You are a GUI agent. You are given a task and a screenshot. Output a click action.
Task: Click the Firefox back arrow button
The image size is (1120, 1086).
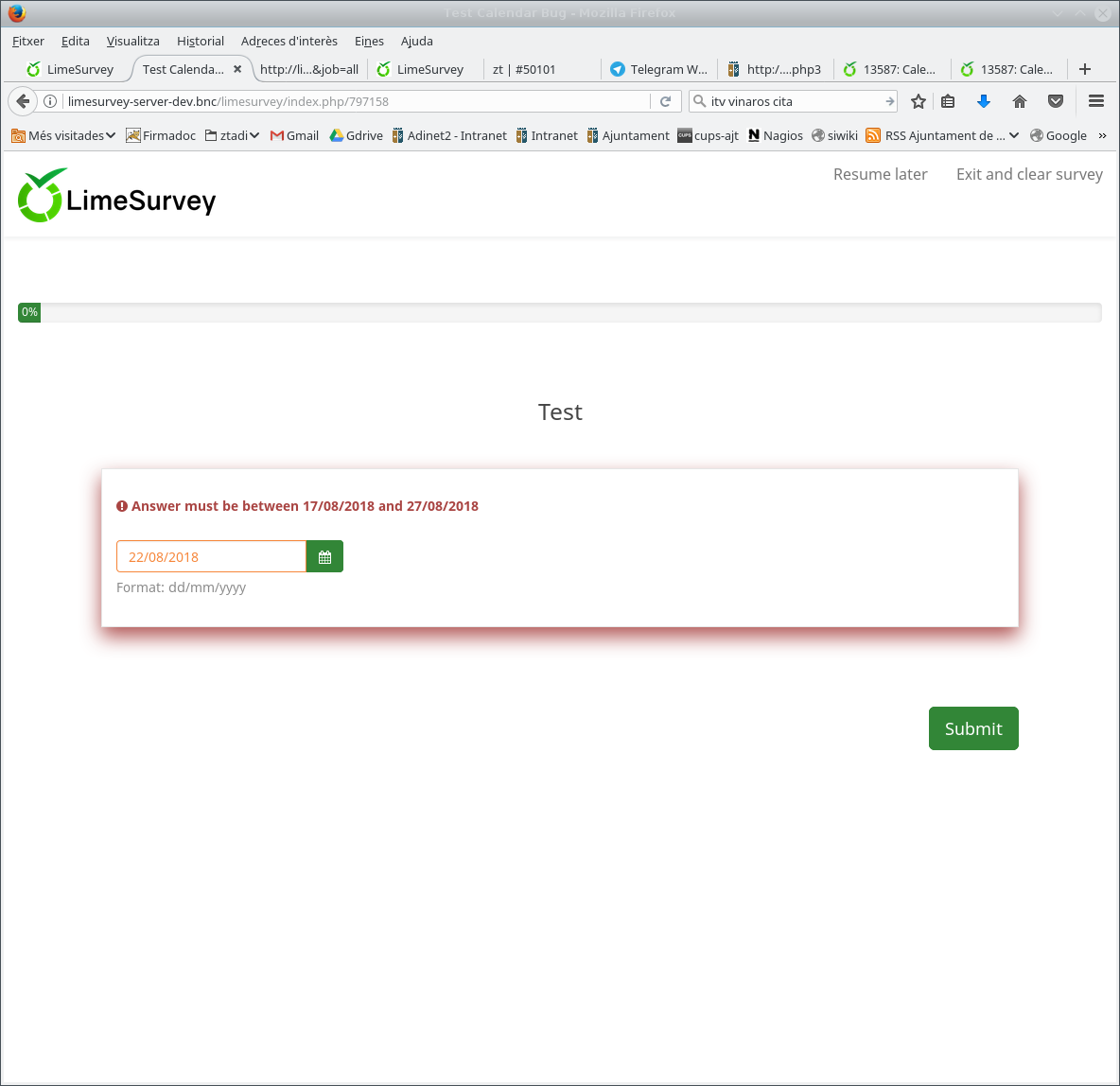point(22,101)
